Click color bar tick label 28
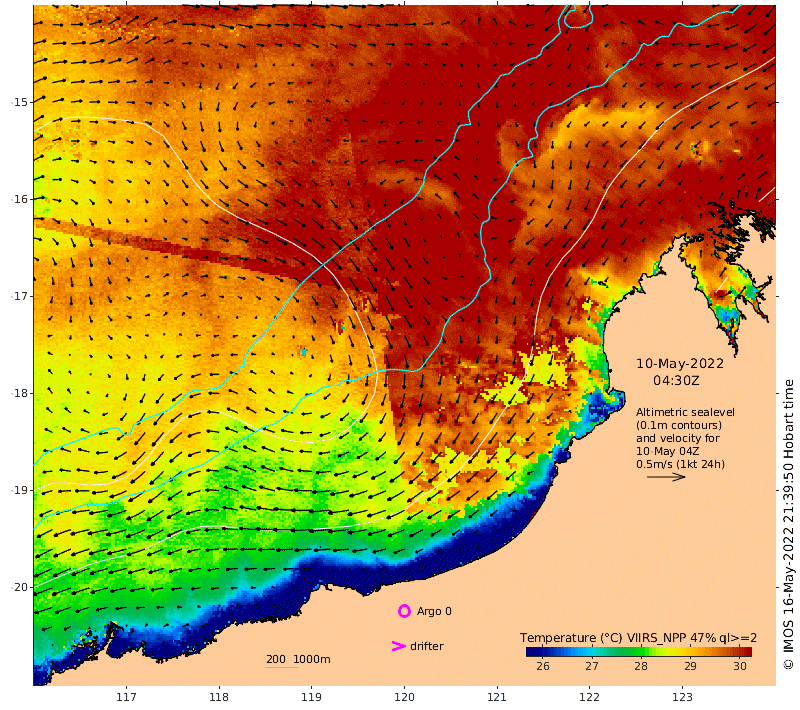Screen dimensions: 800x710 point(641,666)
